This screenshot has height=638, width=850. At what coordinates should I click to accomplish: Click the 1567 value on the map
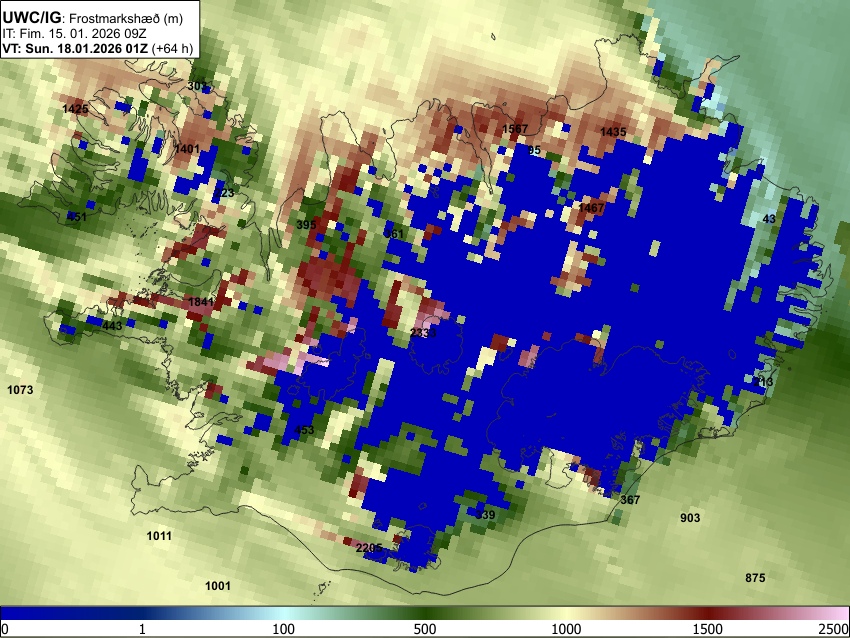pos(515,129)
